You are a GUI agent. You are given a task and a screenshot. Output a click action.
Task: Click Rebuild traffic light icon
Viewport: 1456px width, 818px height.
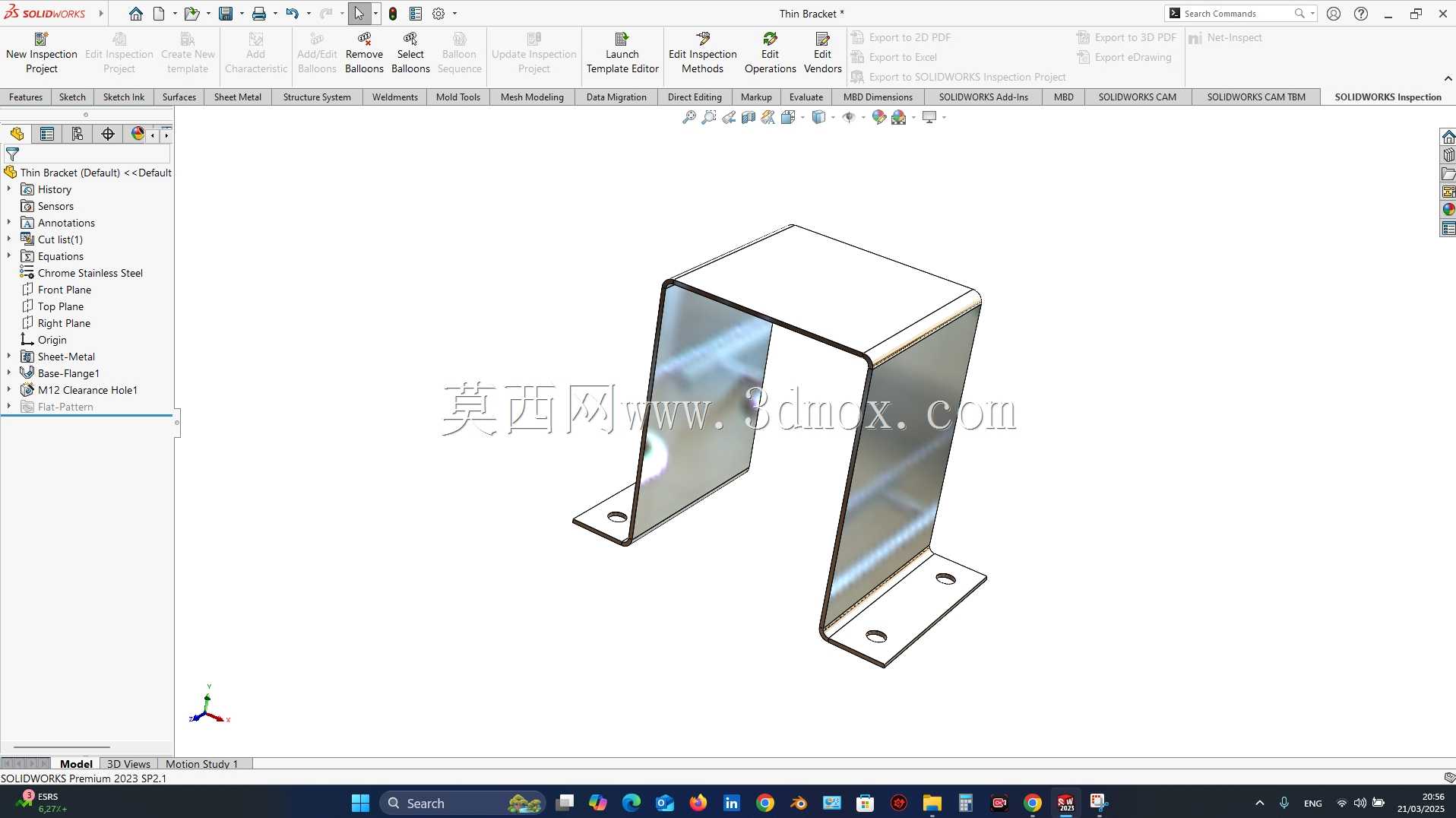coord(393,14)
